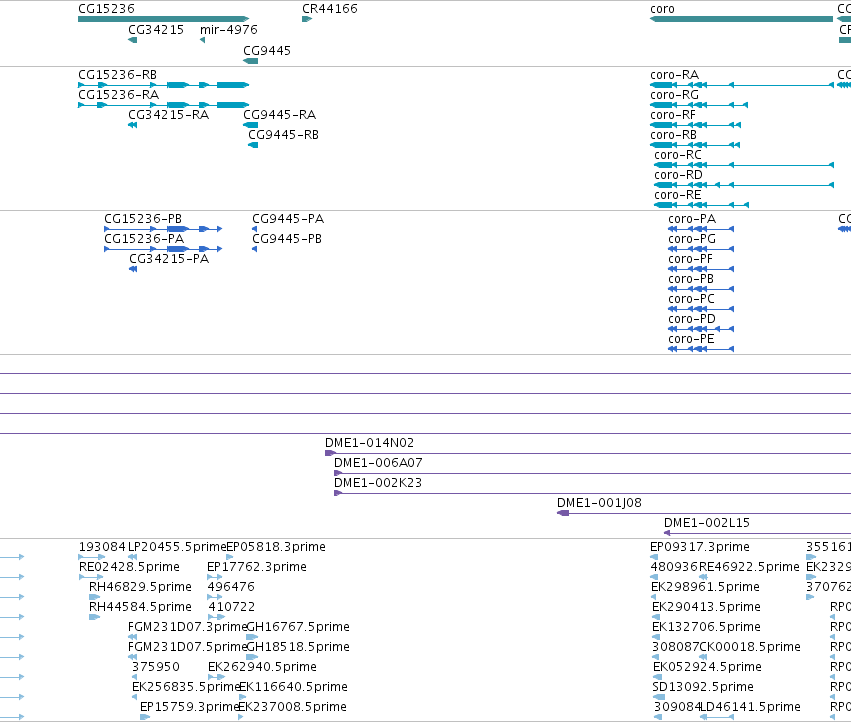851x722 pixels.
Task: Click the CG9445 gene label
Action: [x=266, y=50]
